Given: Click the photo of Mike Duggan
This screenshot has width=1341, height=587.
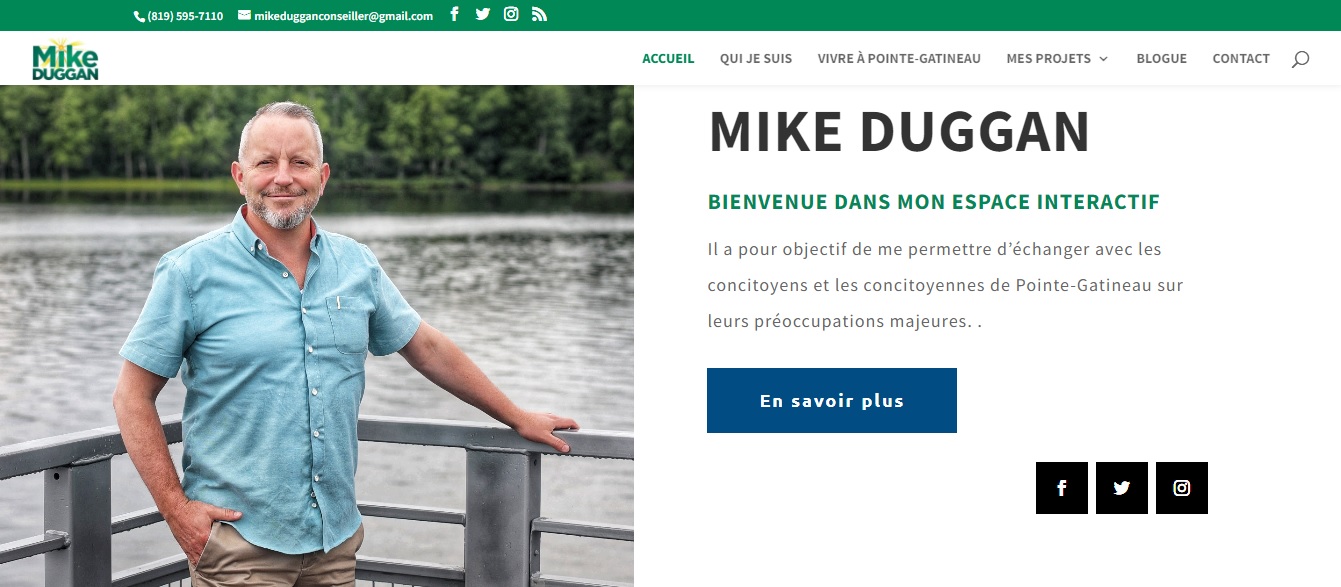Looking at the screenshot, I should [x=317, y=336].
